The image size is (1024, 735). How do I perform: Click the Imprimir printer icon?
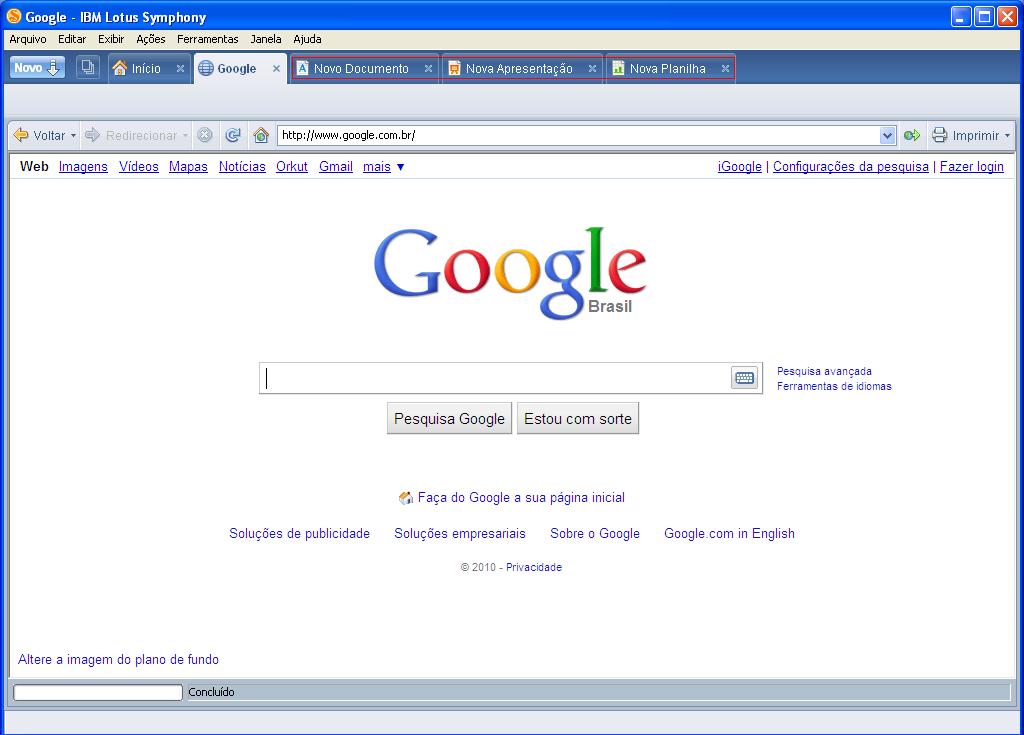[x=940, y=135]
